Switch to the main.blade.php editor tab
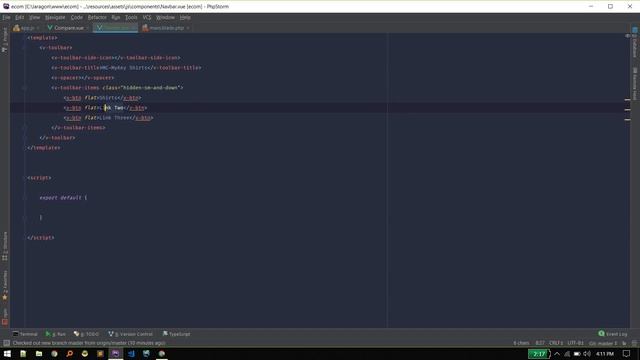 point(165,28)
